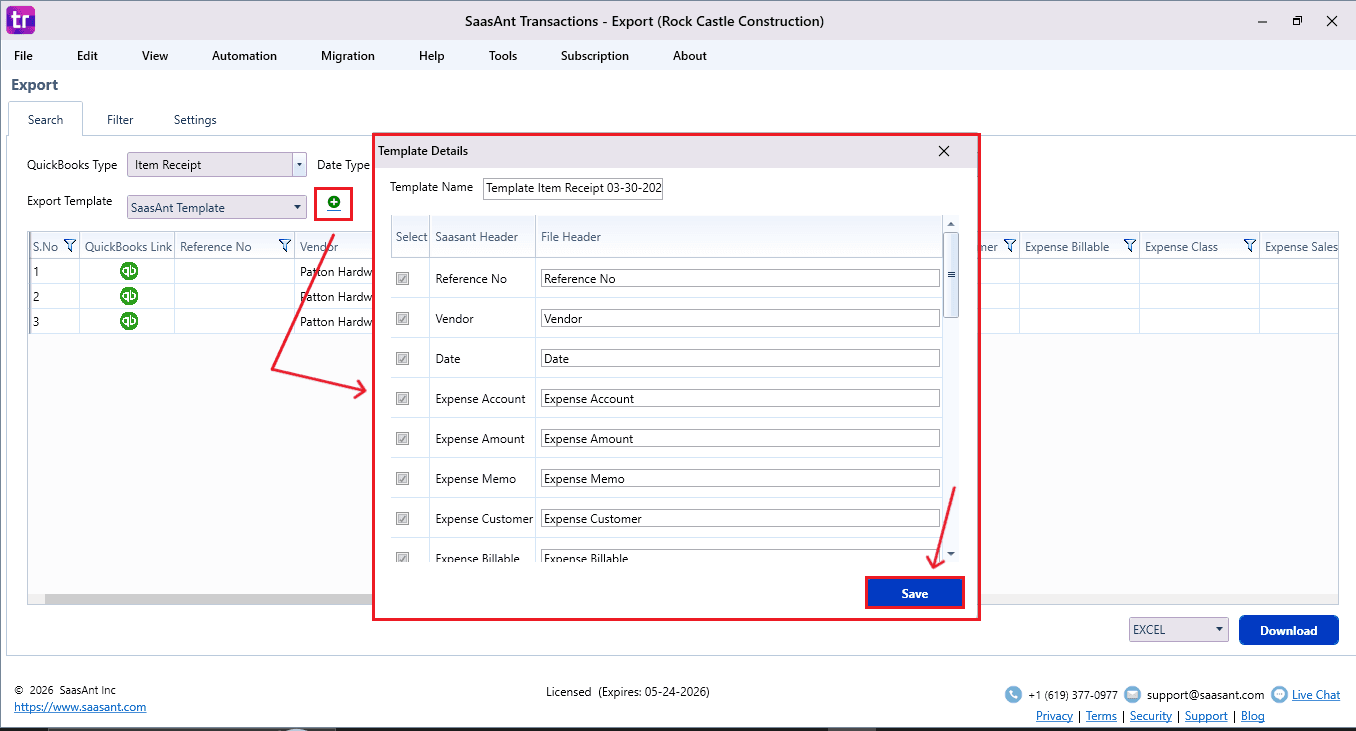The width and height of the screenshot is (1356, 731).
Task: Open the Terms link
Action: (x=1101, y=716)
